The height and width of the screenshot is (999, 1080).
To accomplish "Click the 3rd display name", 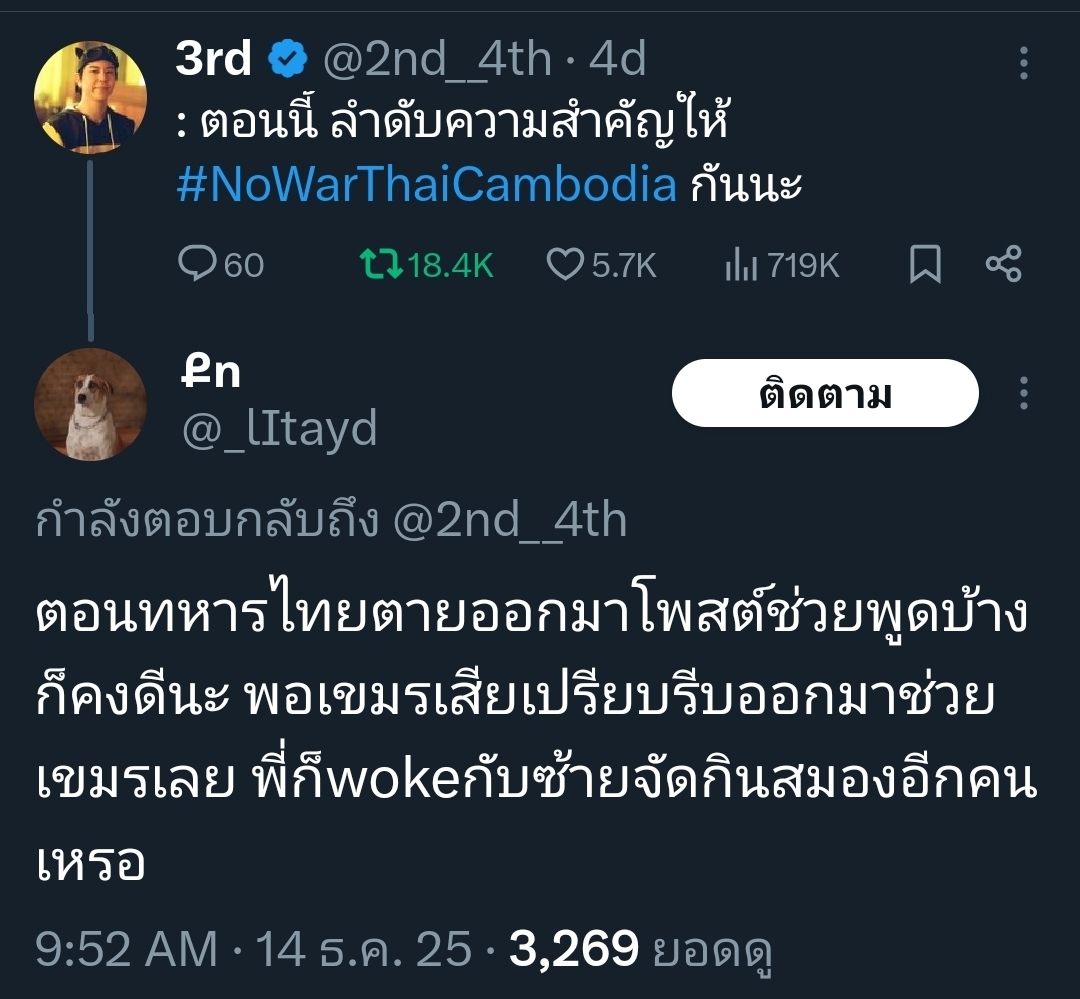I will tap(213, 62).
